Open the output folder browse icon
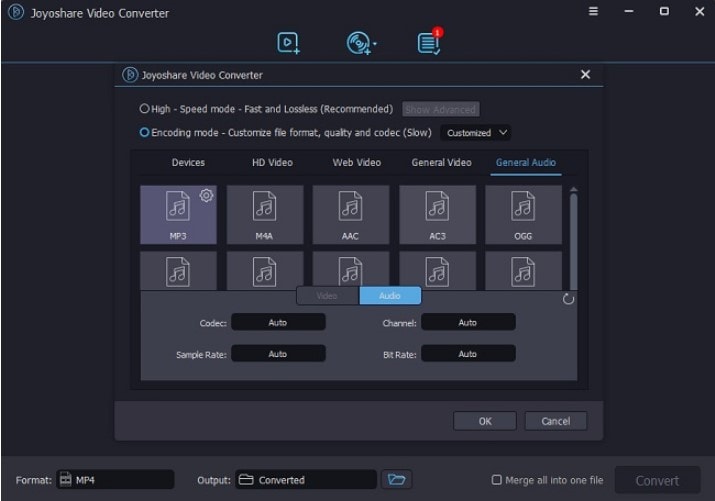 [396, 480]
